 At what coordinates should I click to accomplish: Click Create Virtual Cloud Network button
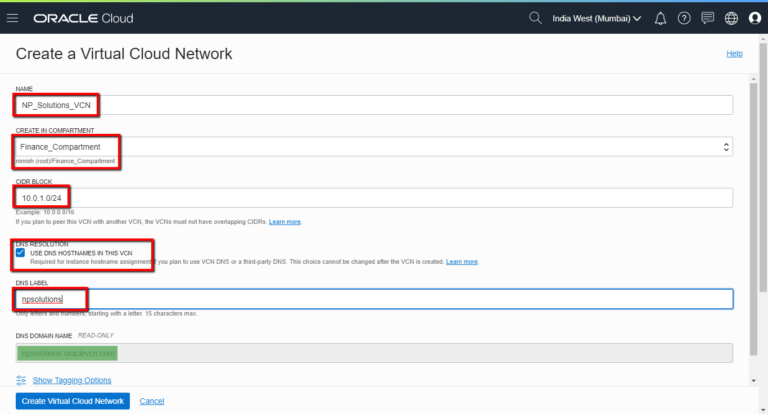(x=72, y=401)
